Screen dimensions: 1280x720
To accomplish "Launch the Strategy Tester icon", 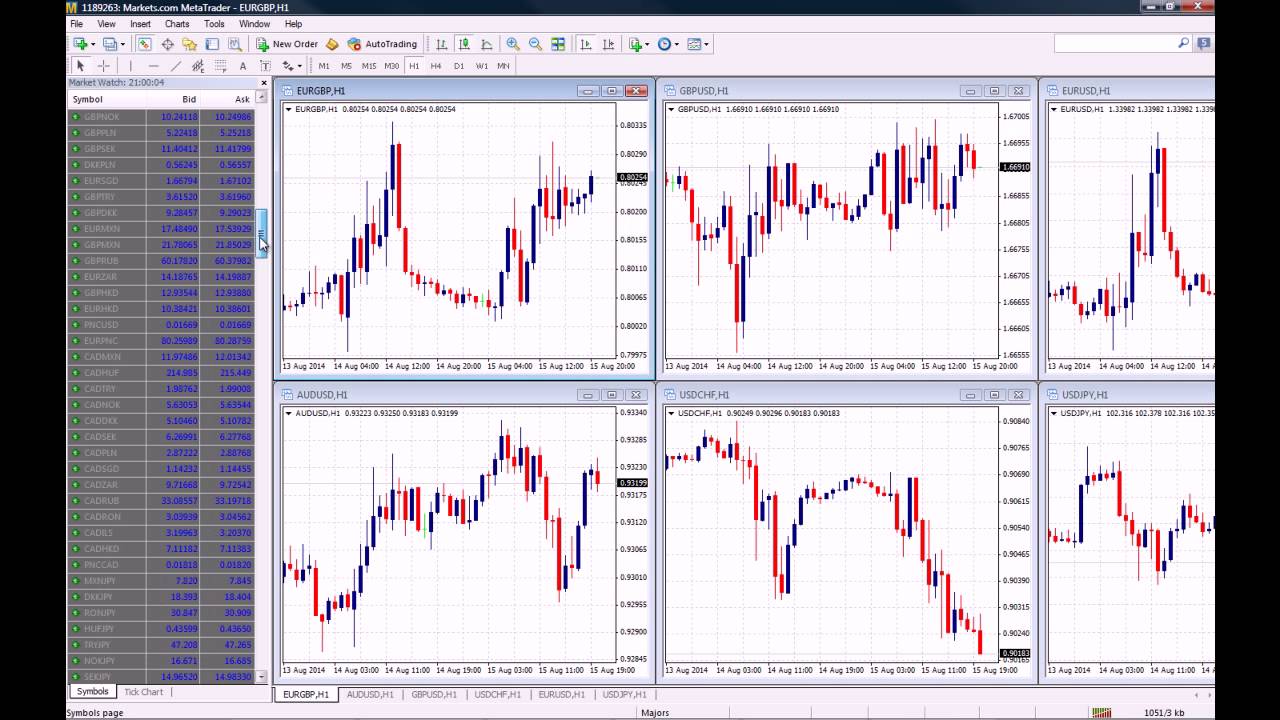I will point(235,44).
